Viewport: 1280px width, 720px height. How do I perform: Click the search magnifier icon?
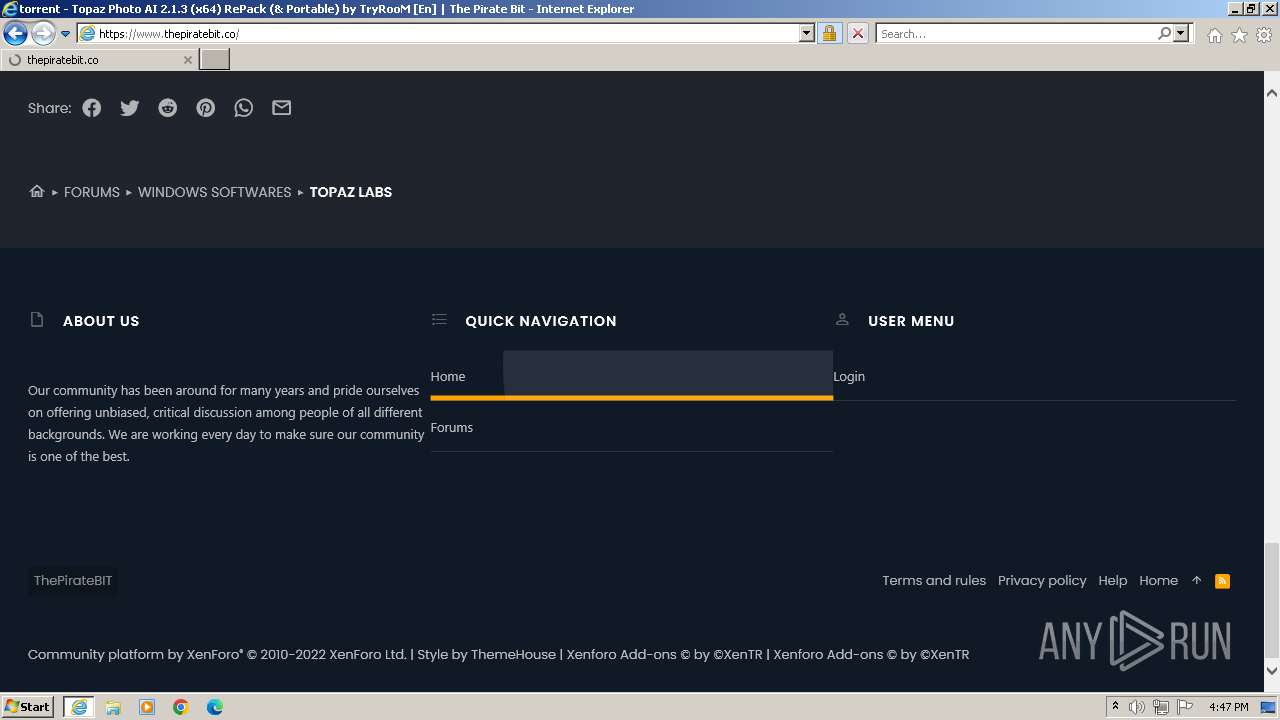pyautogui.click(x=1164, y=33)
